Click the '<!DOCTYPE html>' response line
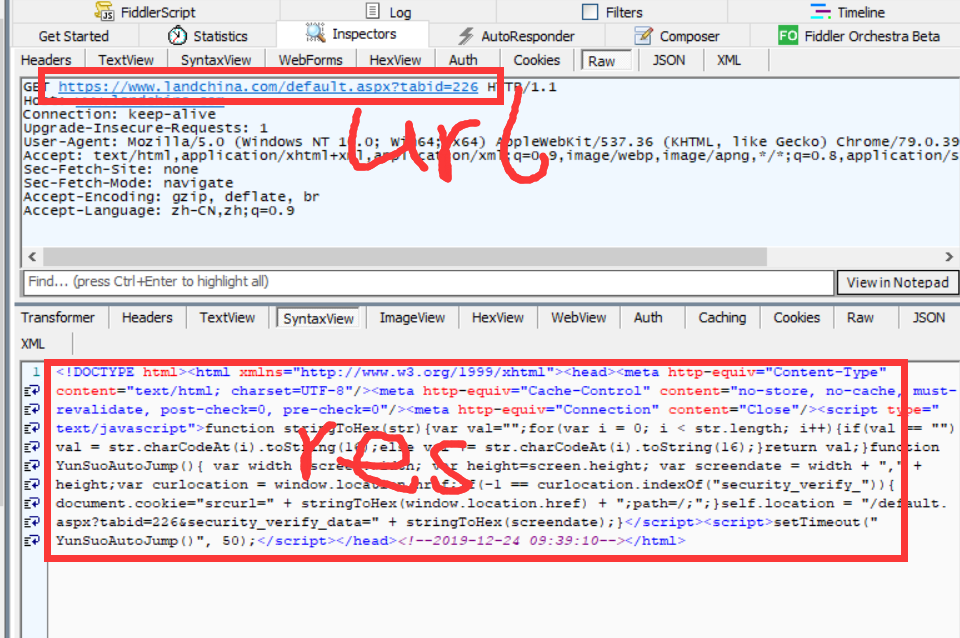The height and width of the screenshot is (638, 960). [471, 372]
